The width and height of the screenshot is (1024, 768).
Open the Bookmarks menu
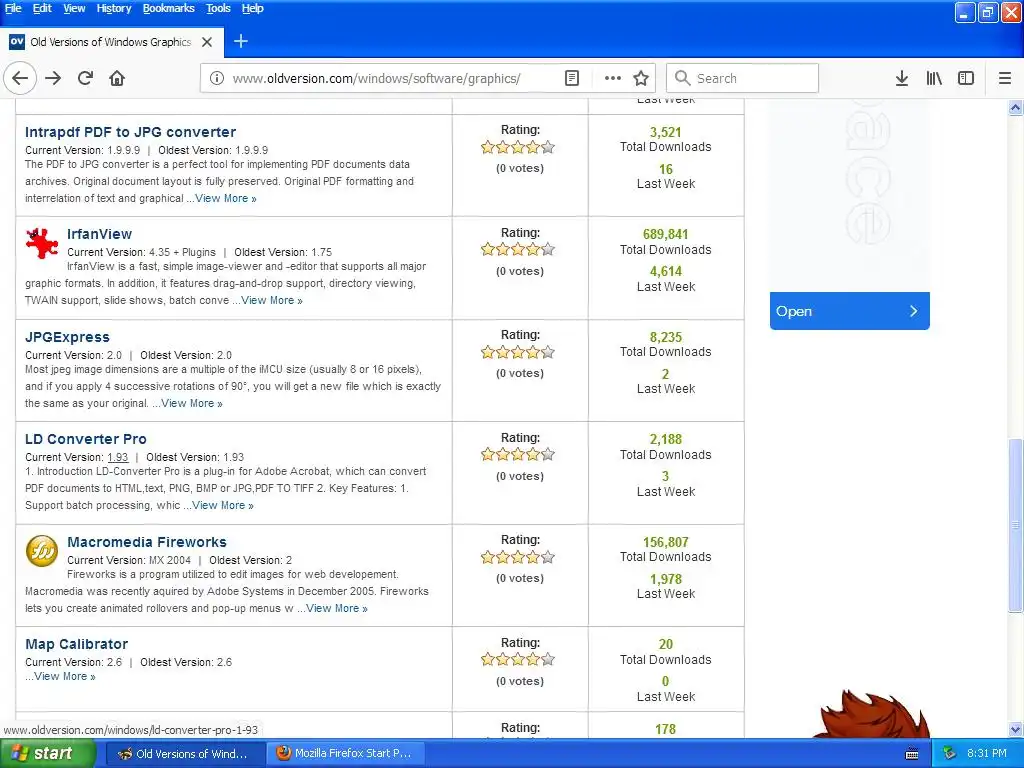point(168,8)
